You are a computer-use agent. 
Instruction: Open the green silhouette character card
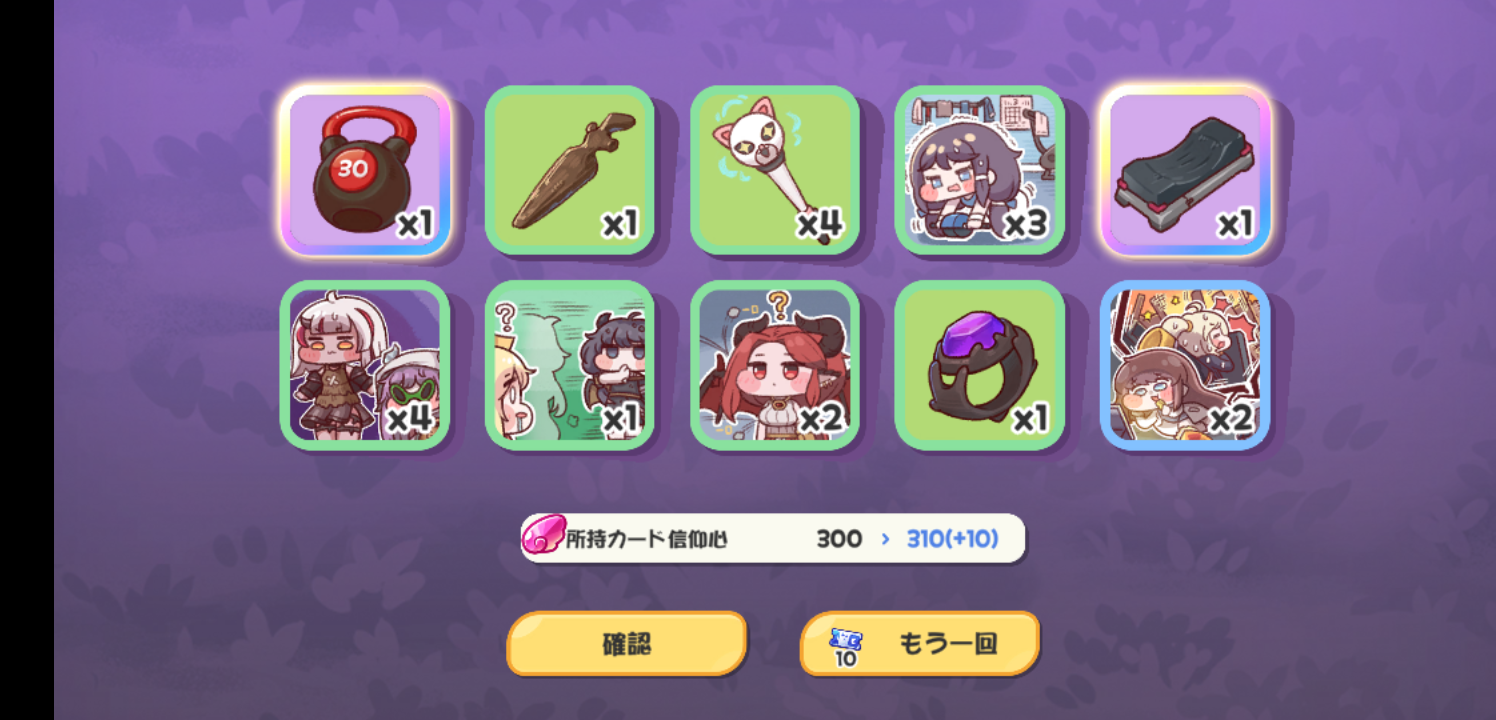click(570, 365)
